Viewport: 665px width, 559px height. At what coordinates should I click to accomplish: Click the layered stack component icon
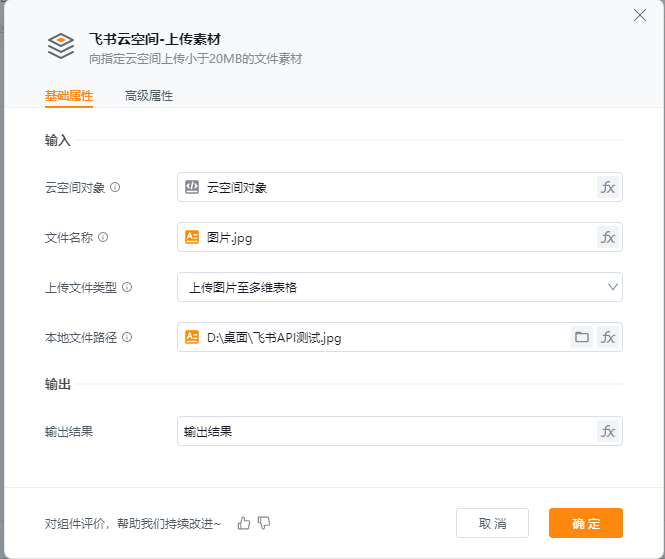pyautogui.click(x=61, y=46)
